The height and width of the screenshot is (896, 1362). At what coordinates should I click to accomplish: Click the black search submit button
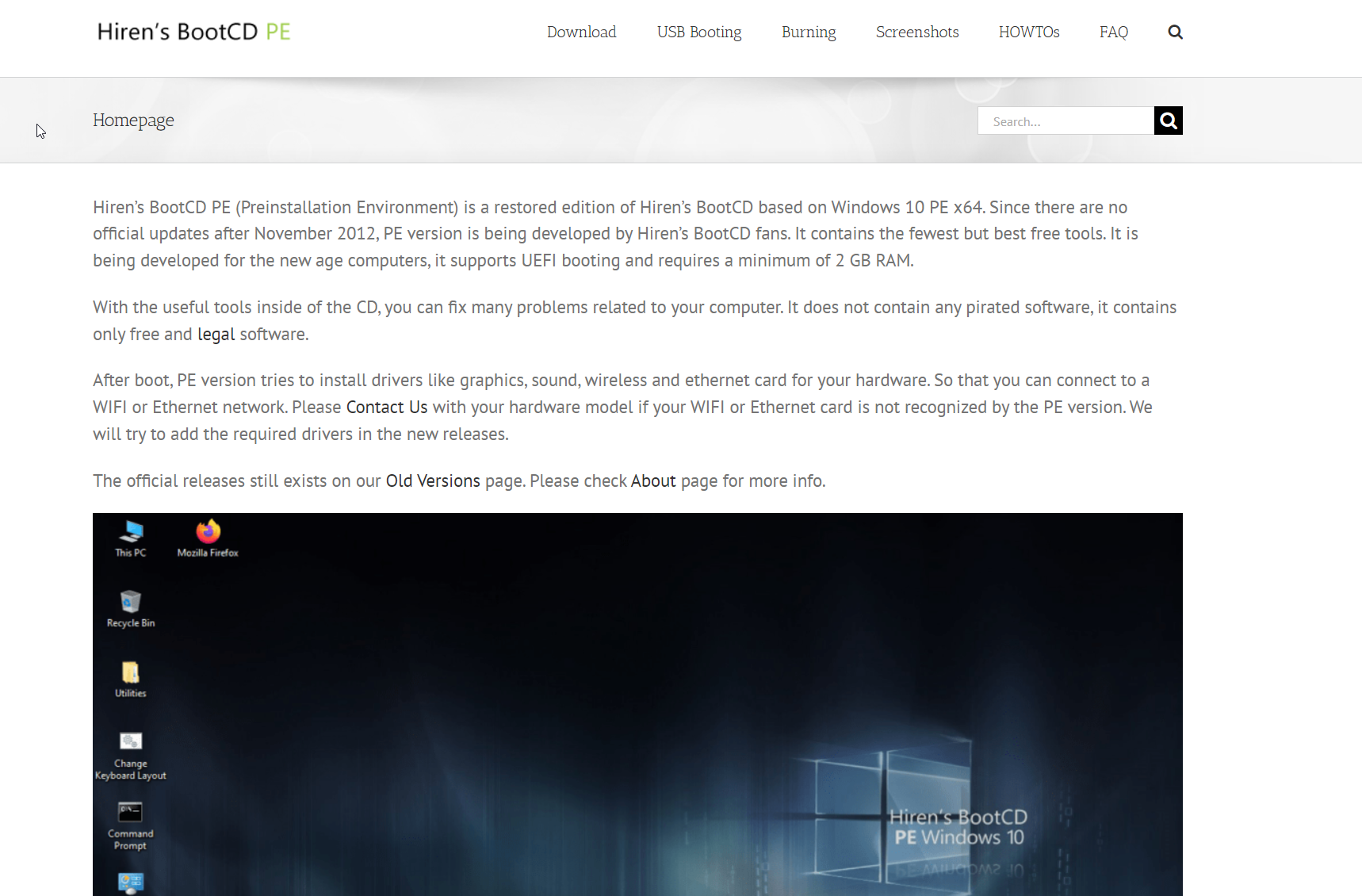(x=1169, y=121)
